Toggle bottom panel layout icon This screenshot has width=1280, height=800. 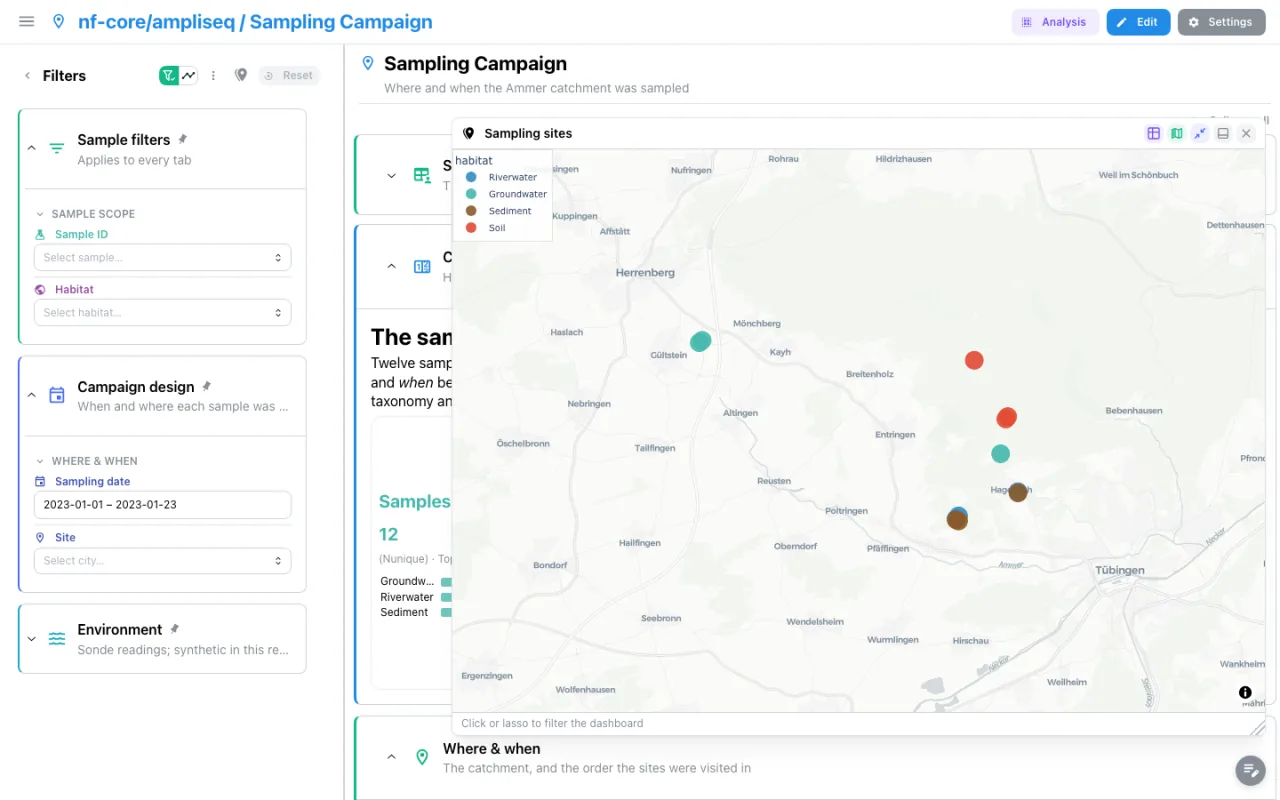point(1223,133)
